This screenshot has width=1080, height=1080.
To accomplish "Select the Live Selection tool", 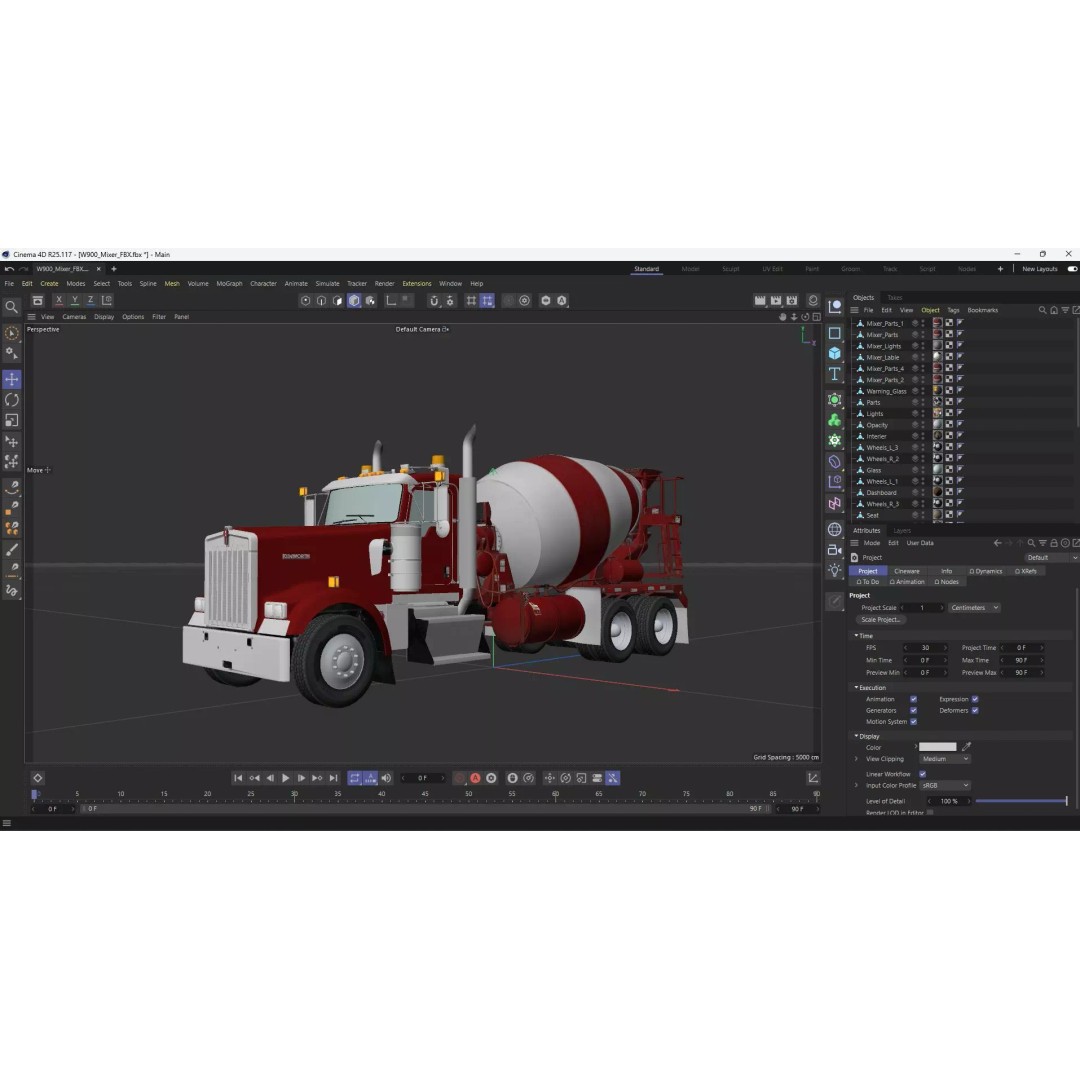I will [12, 333].
